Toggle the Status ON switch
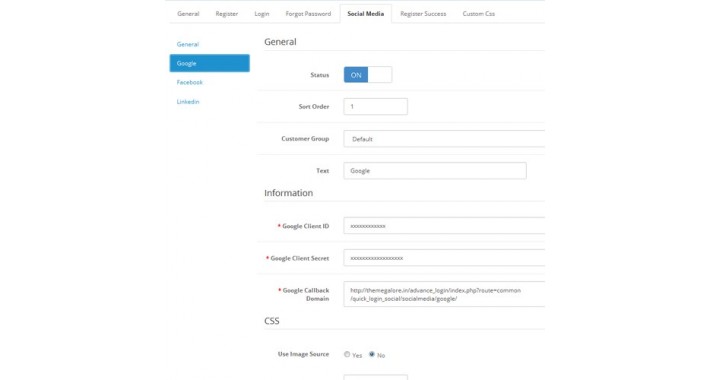 (x=368, y=75)
